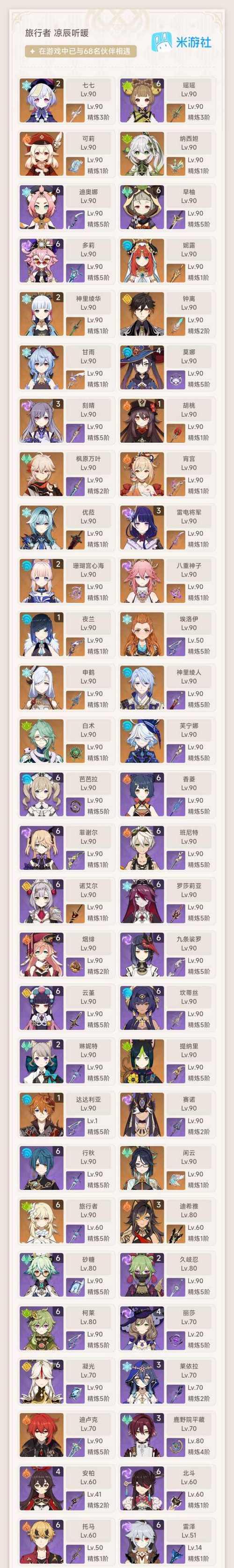Click 白术's weapon icon
The height and width of the screenshot is (1568, 234).
point(75,752)
